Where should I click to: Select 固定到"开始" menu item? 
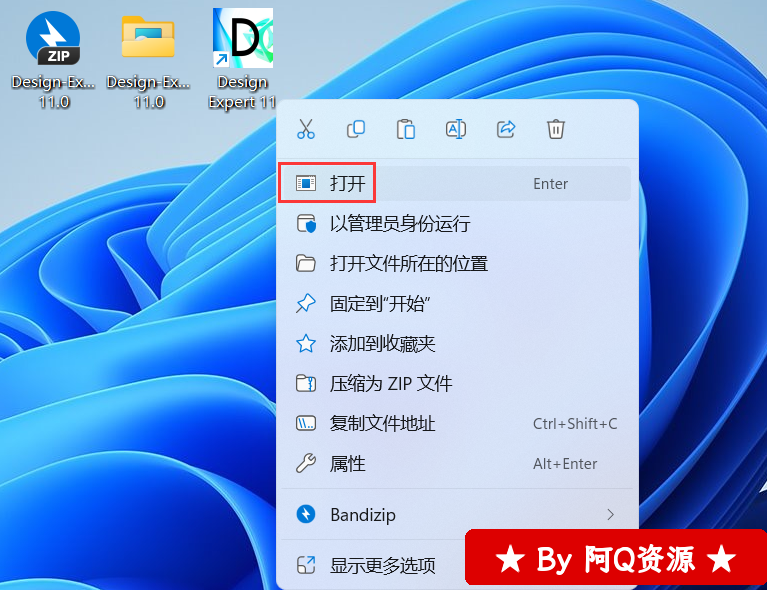[455, 304]
